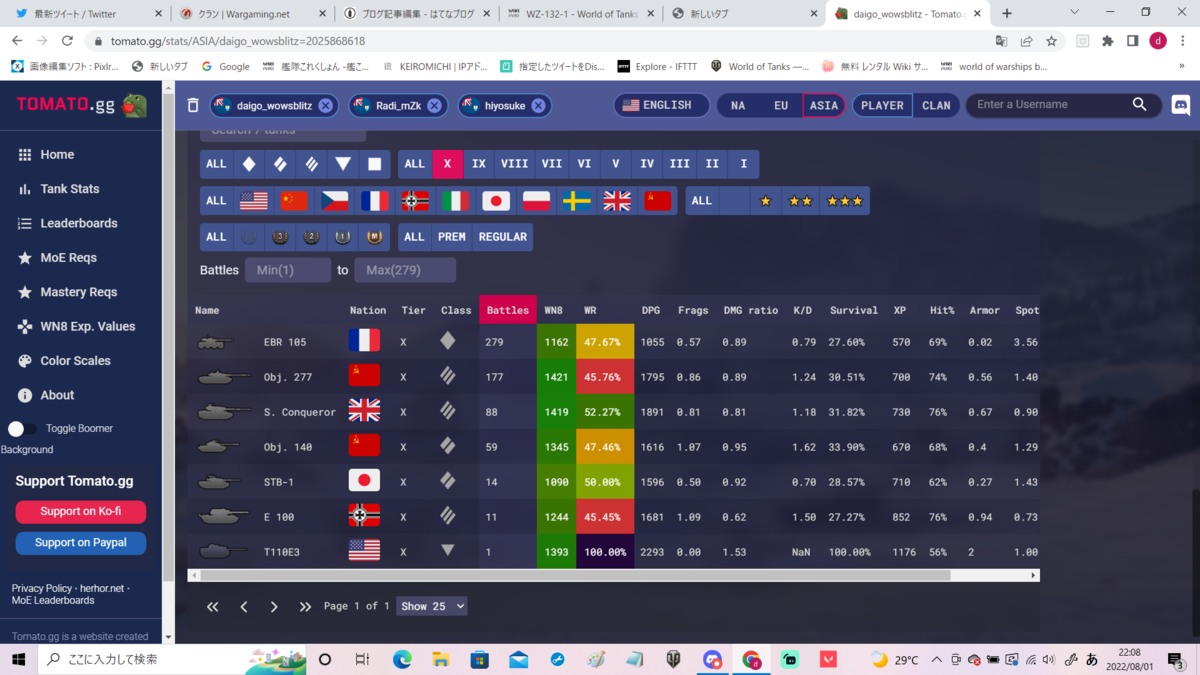Filter by medium tank class icon
The height and width of the screenshot is (675, 1200).
[x=281, y=164]
